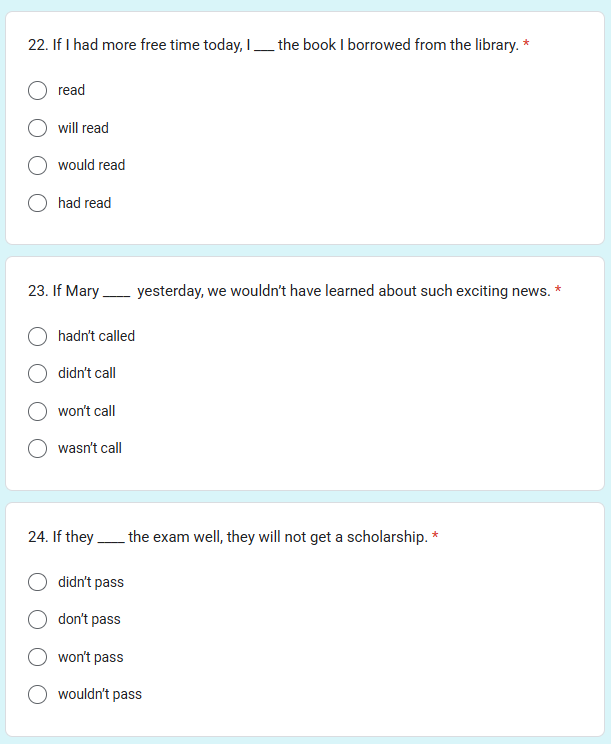The height and width of the screenshot is (744, 611).
Task: Select 'hadn't called' for question 23
Action: pos(37,336)
